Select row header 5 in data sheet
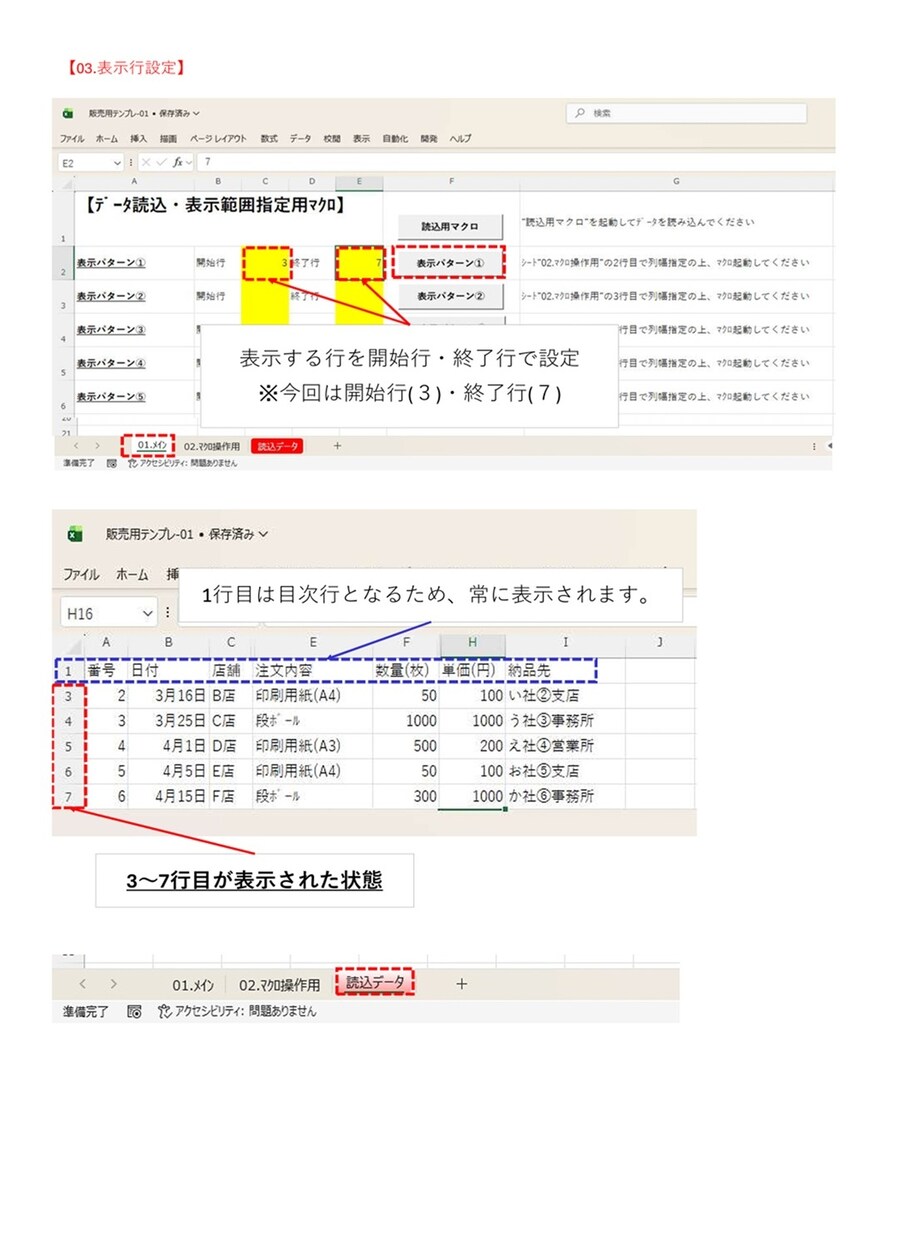 coord(69,746)
